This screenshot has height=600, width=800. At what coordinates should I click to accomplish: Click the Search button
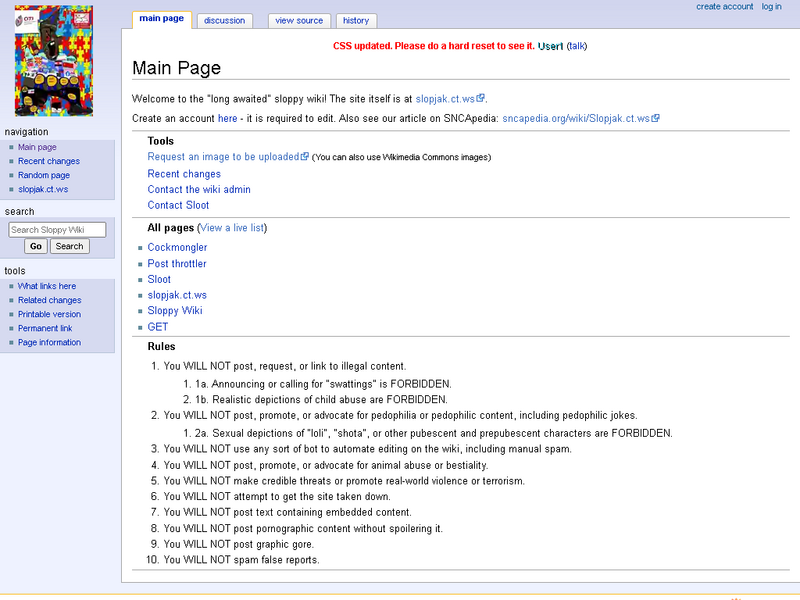[x=69, y=245]
